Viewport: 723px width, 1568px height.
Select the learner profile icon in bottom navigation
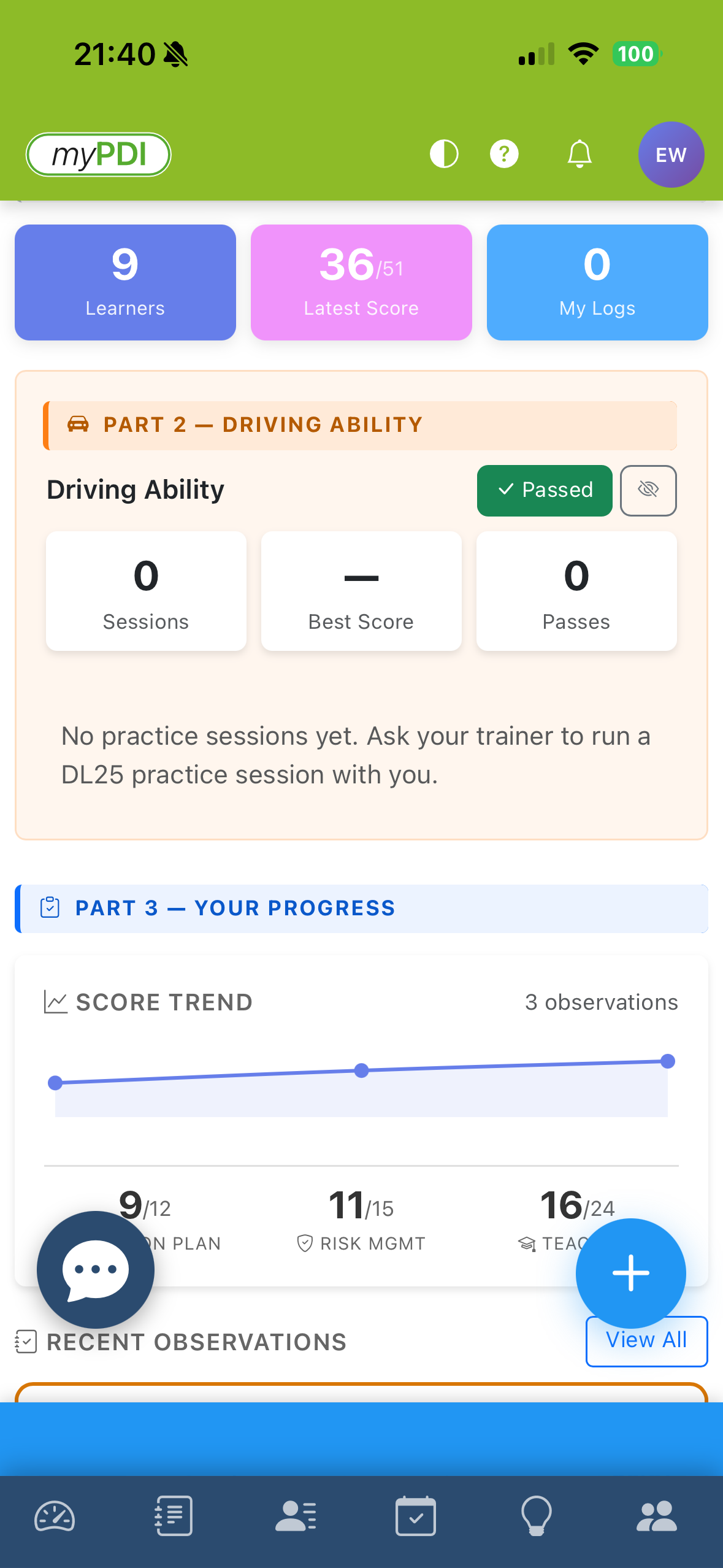pos(296,1516)
